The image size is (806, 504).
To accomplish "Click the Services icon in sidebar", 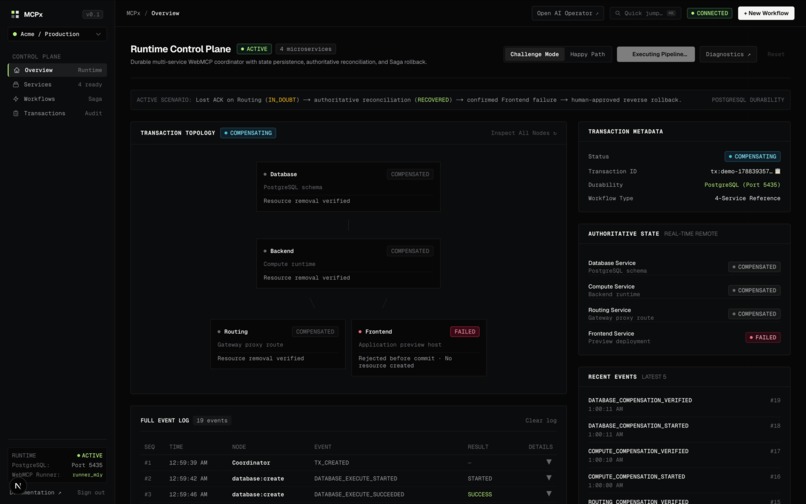I will click(16, 84).
